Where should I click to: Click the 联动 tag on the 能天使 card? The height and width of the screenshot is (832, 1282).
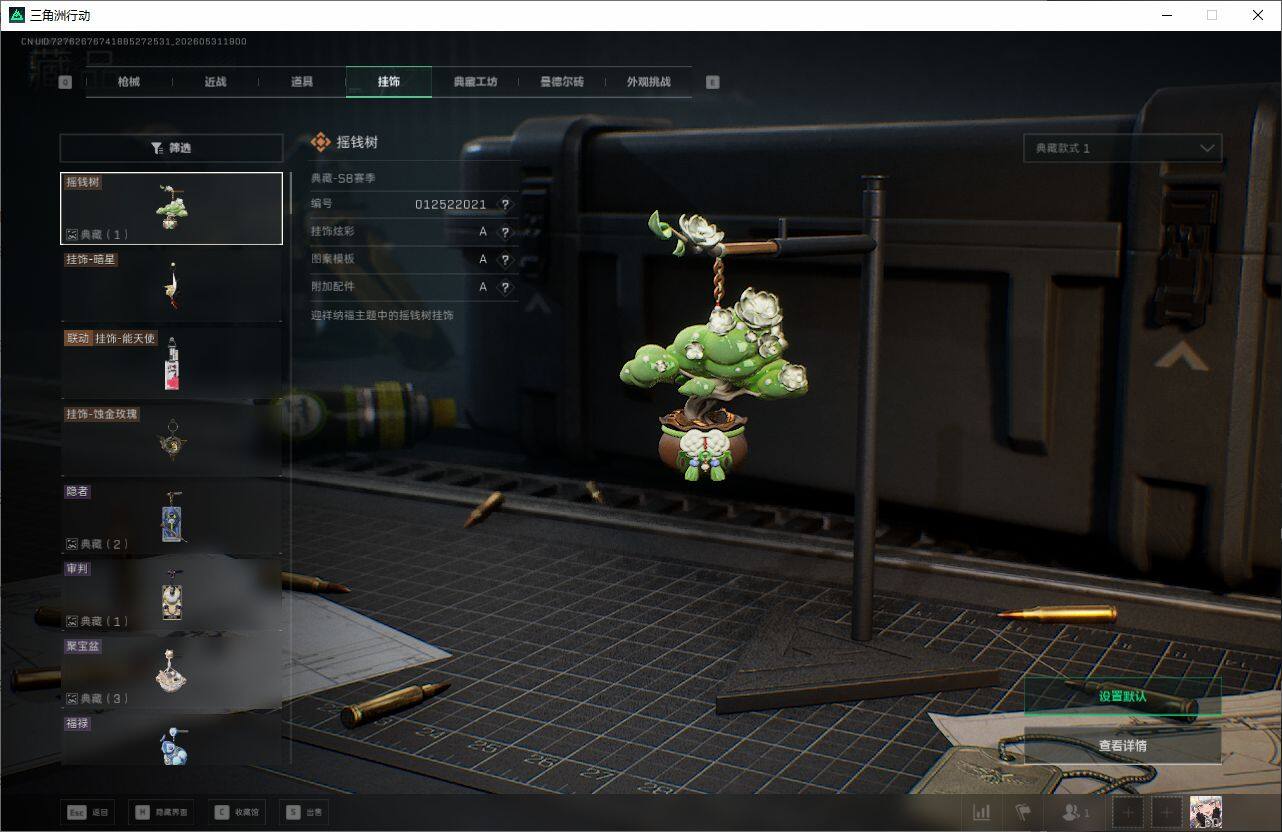click(78, 338)
